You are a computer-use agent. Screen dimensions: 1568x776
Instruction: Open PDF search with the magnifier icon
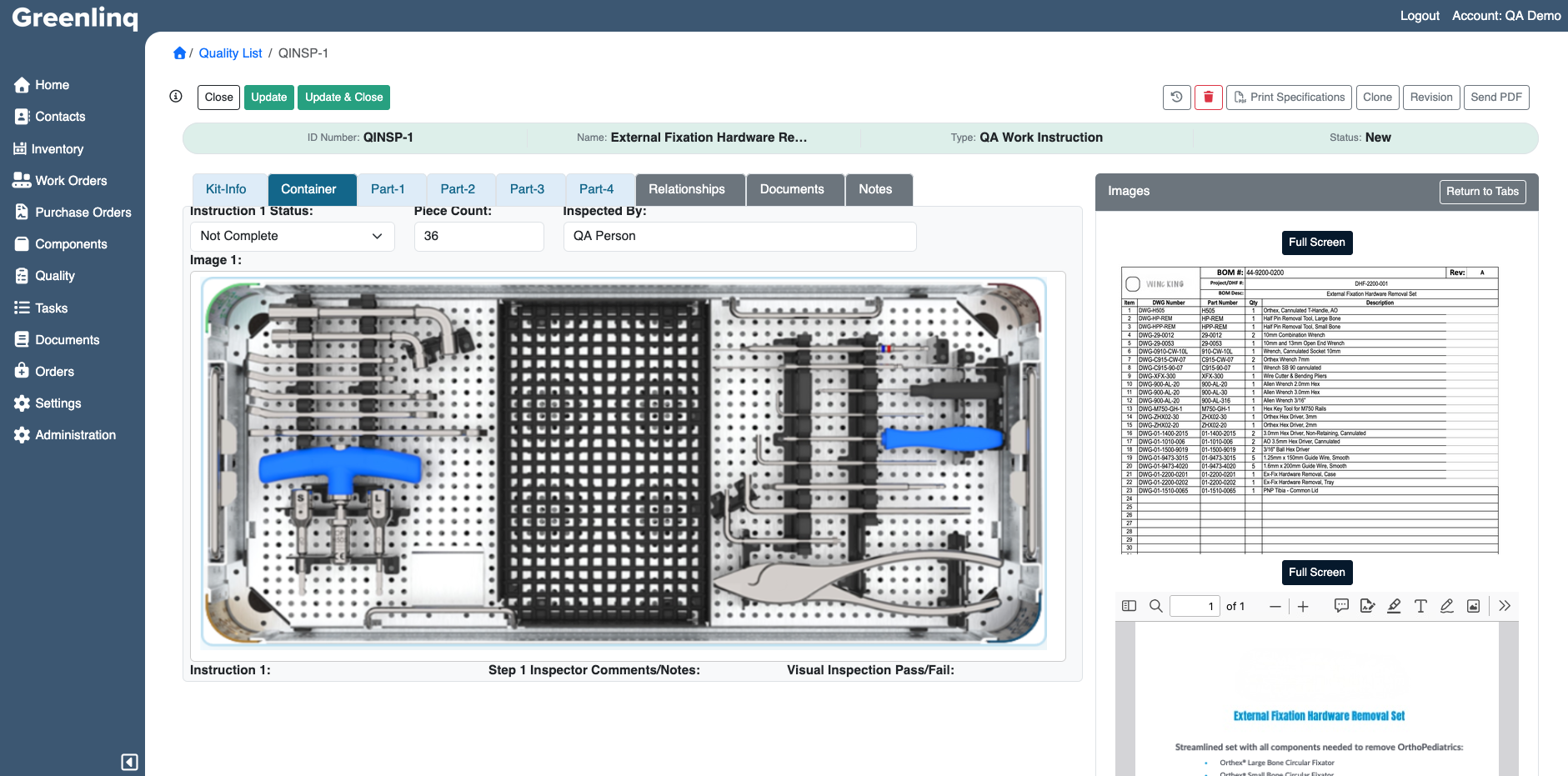1155,606
